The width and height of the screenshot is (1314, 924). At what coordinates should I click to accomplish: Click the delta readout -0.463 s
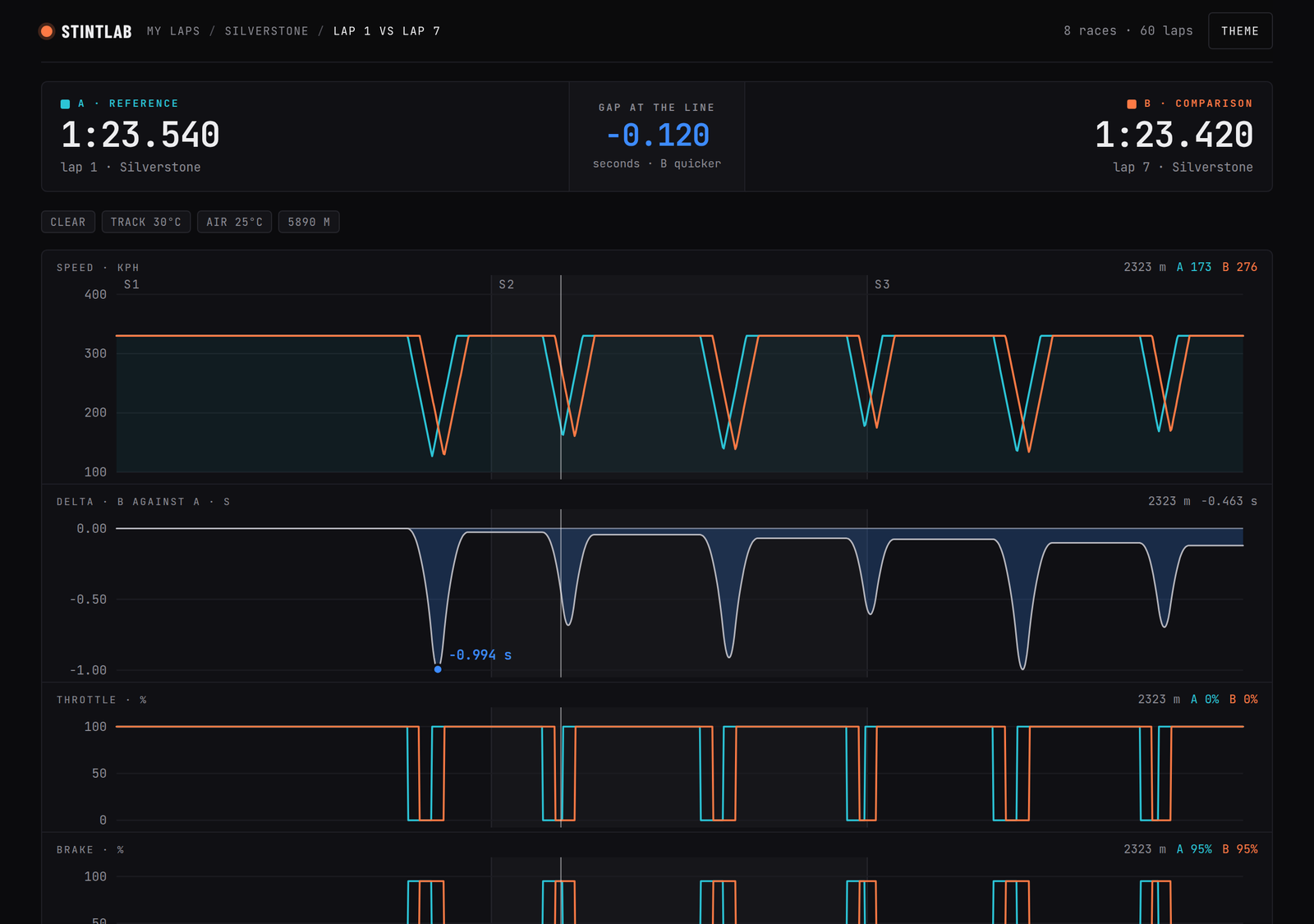point(1229,501)
